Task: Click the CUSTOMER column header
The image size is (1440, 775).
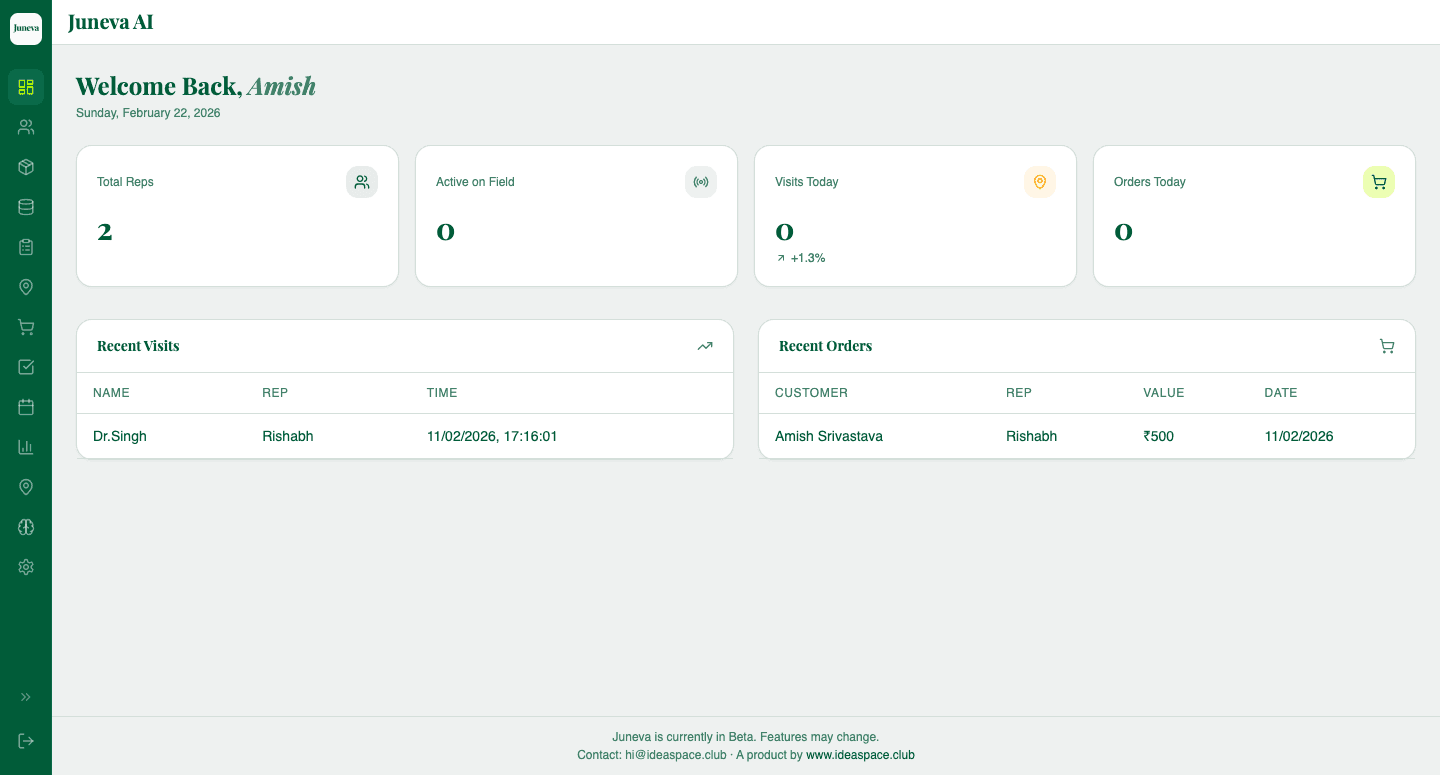Action: coord(811,393)
